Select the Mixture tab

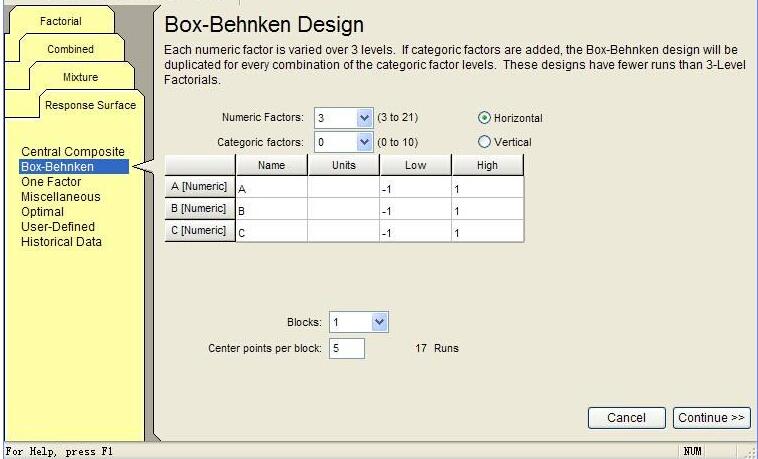80,77
